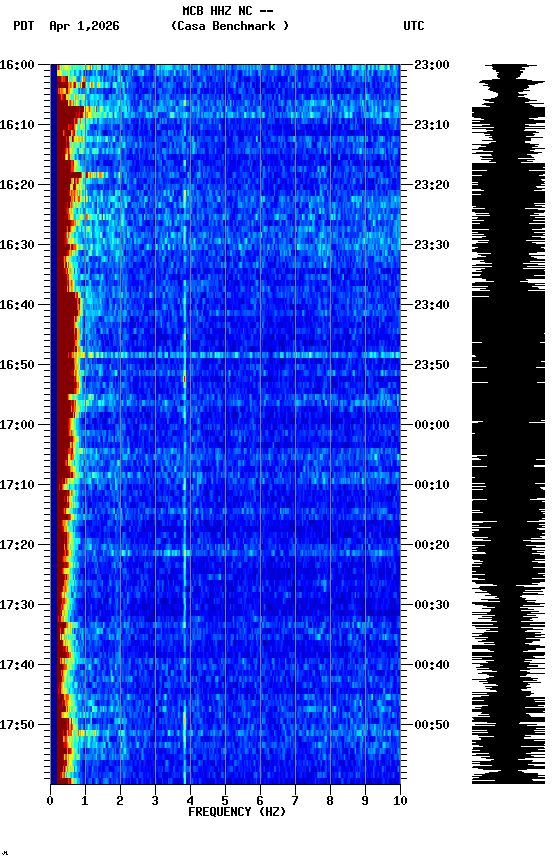Click frequency axis tick label 4

pyautogui.click(x=190, y=801)
